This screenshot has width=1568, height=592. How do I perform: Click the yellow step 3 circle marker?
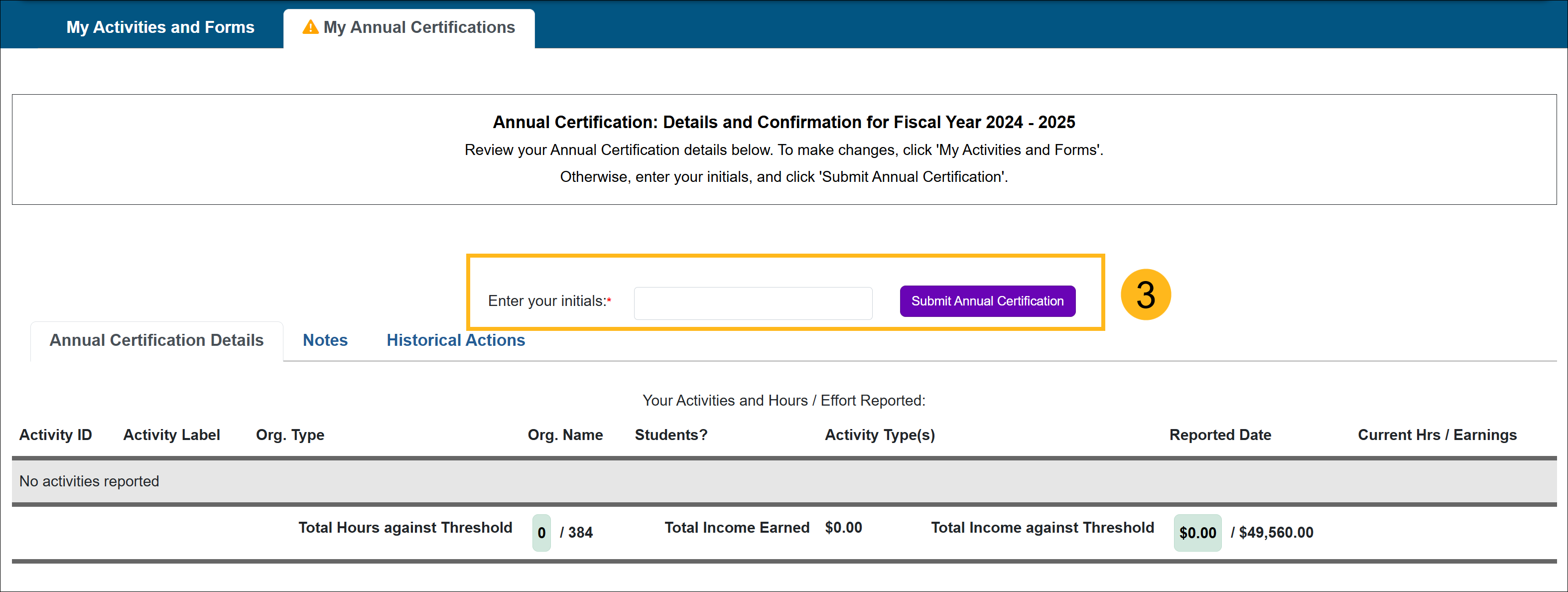coord(1145,296)
